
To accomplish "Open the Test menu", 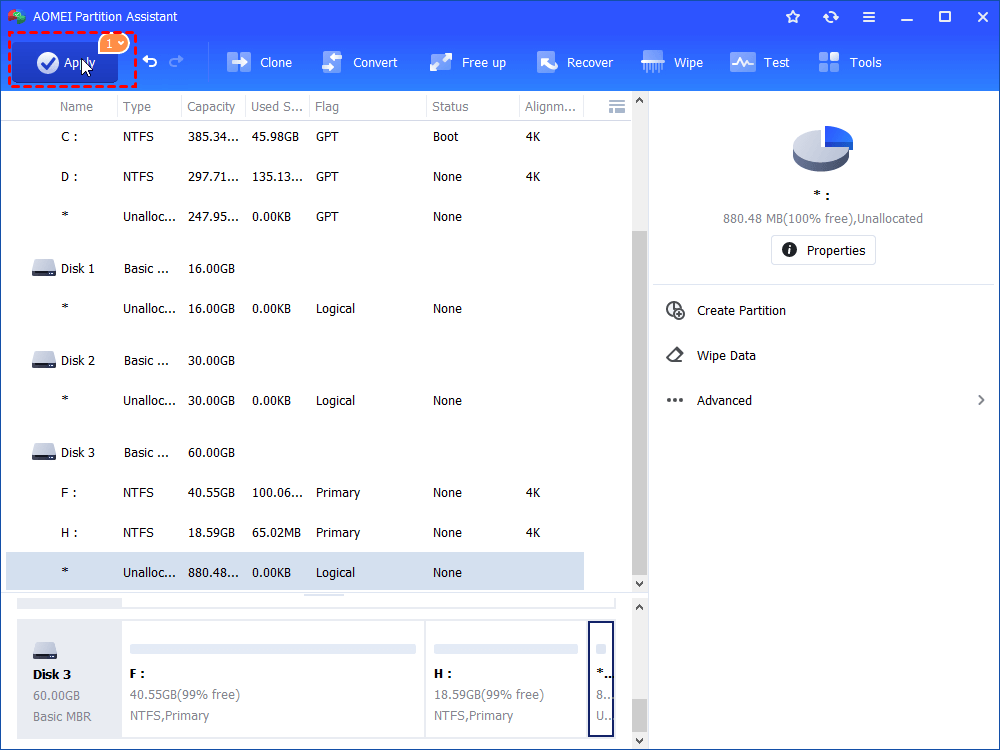I will [x=760, y=62].
